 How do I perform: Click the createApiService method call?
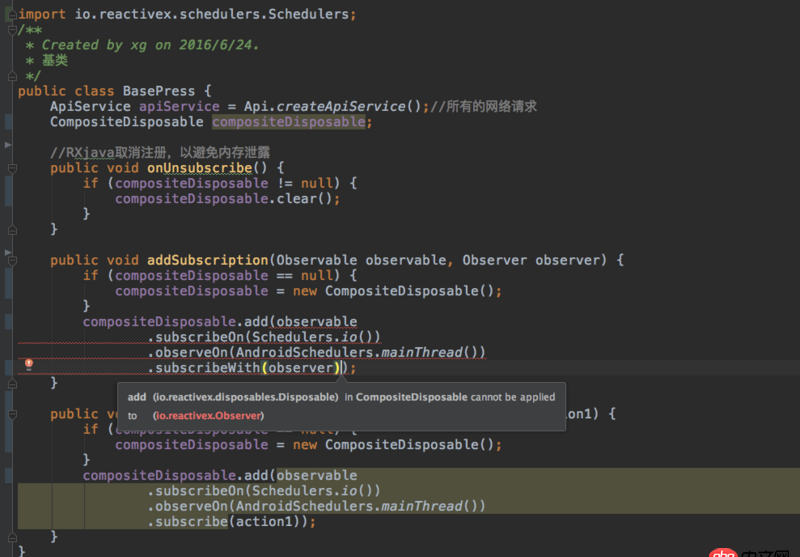point(341,106)
